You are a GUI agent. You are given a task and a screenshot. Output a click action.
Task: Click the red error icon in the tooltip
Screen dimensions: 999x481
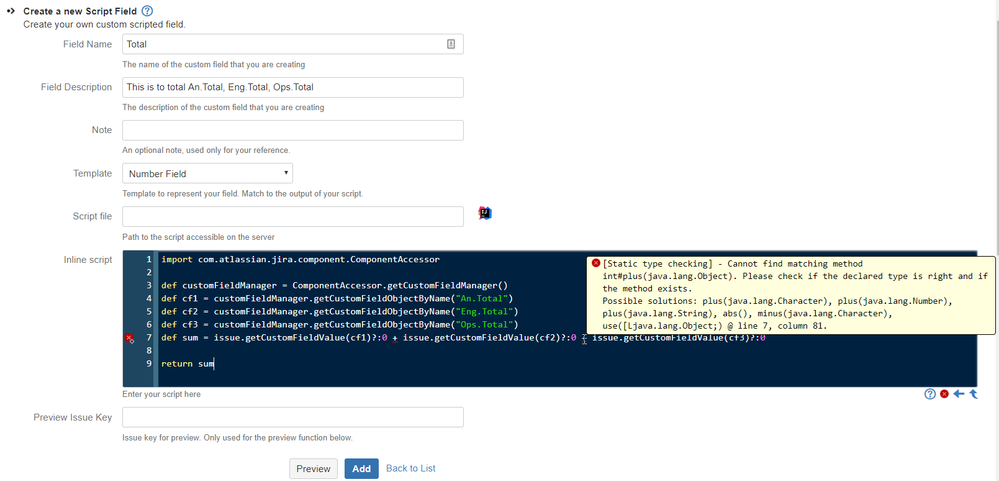(596, 263)
